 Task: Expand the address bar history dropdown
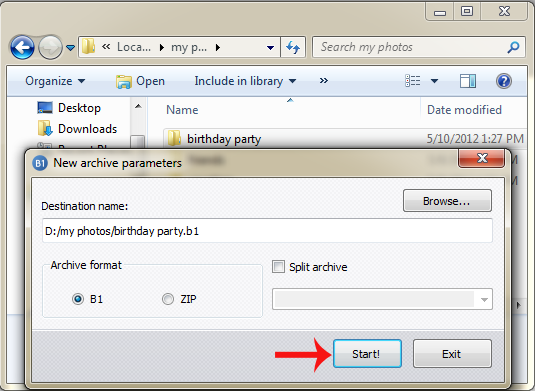tap(270, 47)
